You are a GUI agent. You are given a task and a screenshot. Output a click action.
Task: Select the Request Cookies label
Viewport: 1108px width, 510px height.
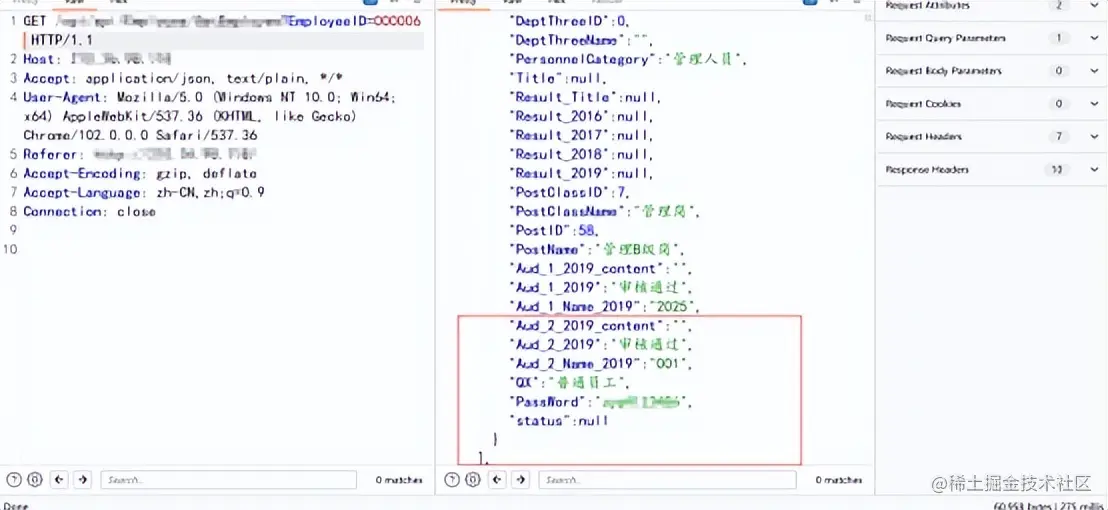923,104
